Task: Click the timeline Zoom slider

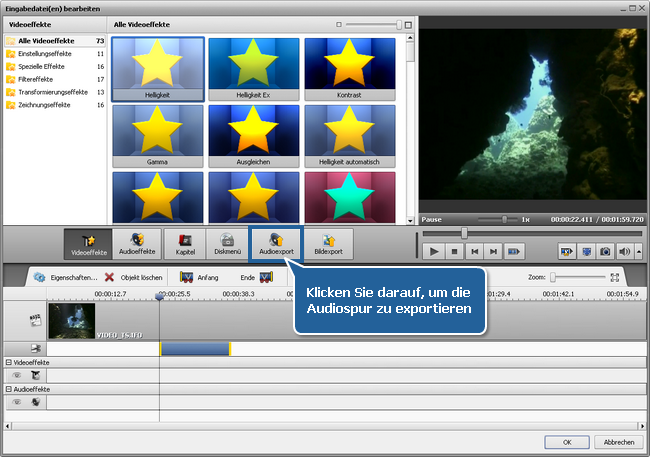Action: click(x=554, y=277)
